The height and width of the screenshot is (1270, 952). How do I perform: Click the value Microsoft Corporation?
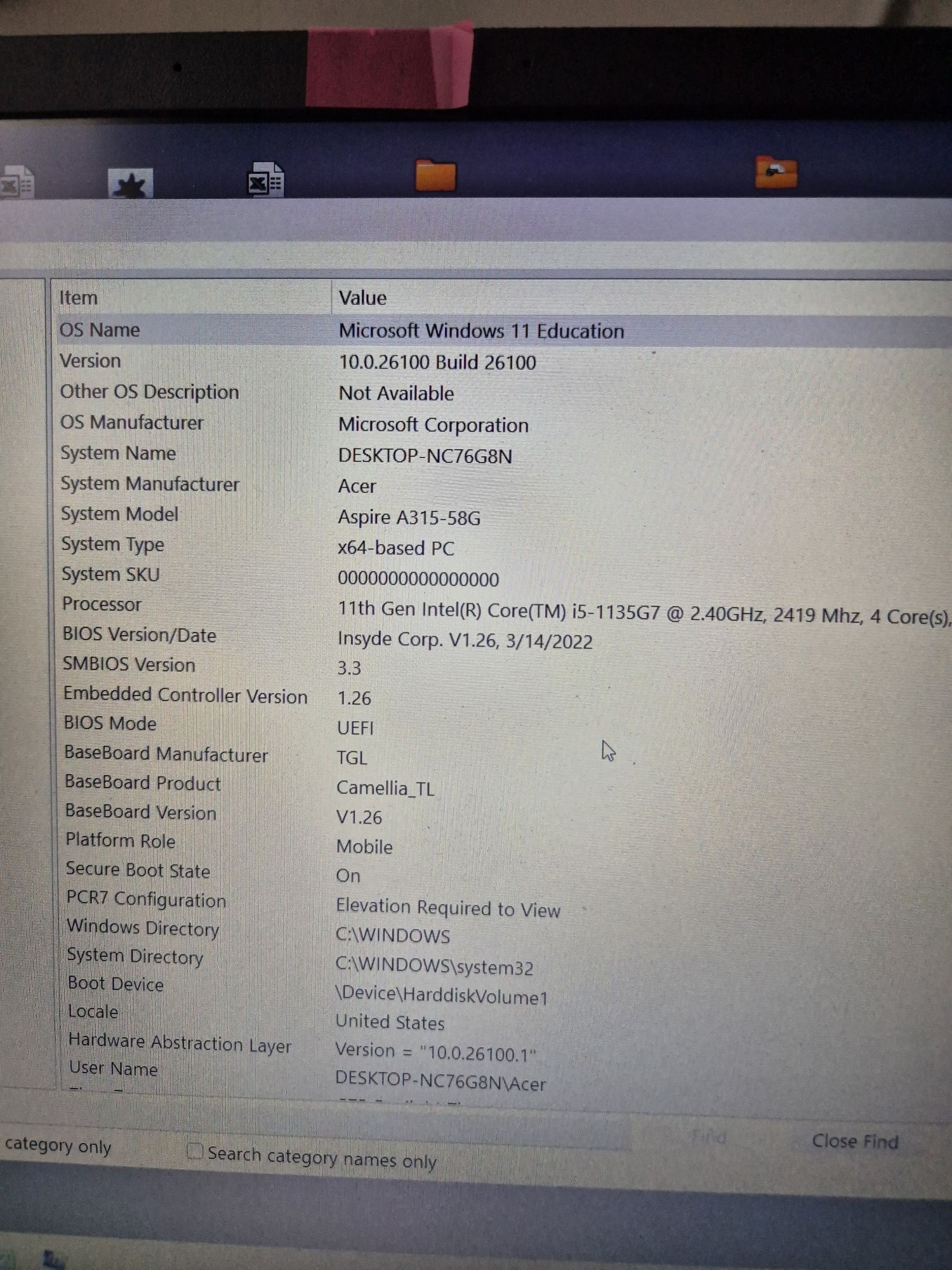click(433, 425)
